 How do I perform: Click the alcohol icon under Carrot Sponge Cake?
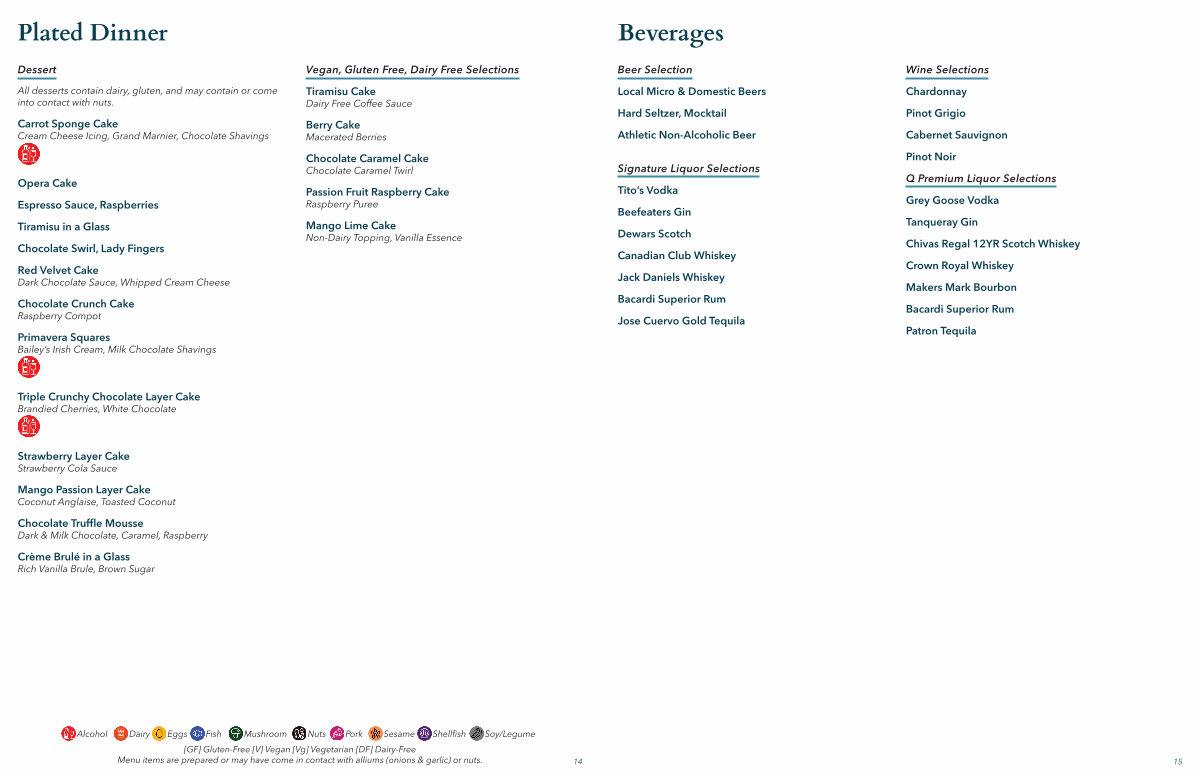pos(29,154)
